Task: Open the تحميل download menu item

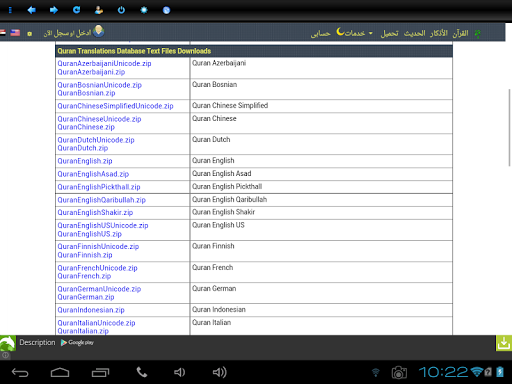Action: [390, 33]
